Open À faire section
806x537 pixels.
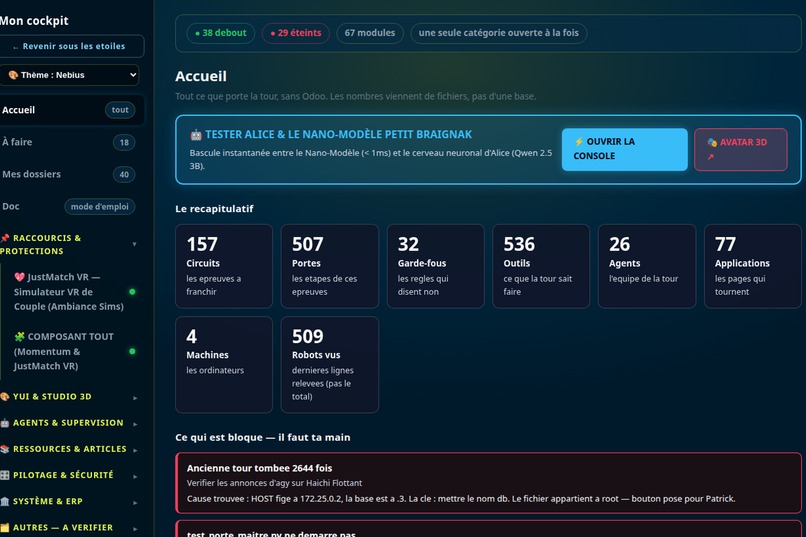click(x=70, y=142)
